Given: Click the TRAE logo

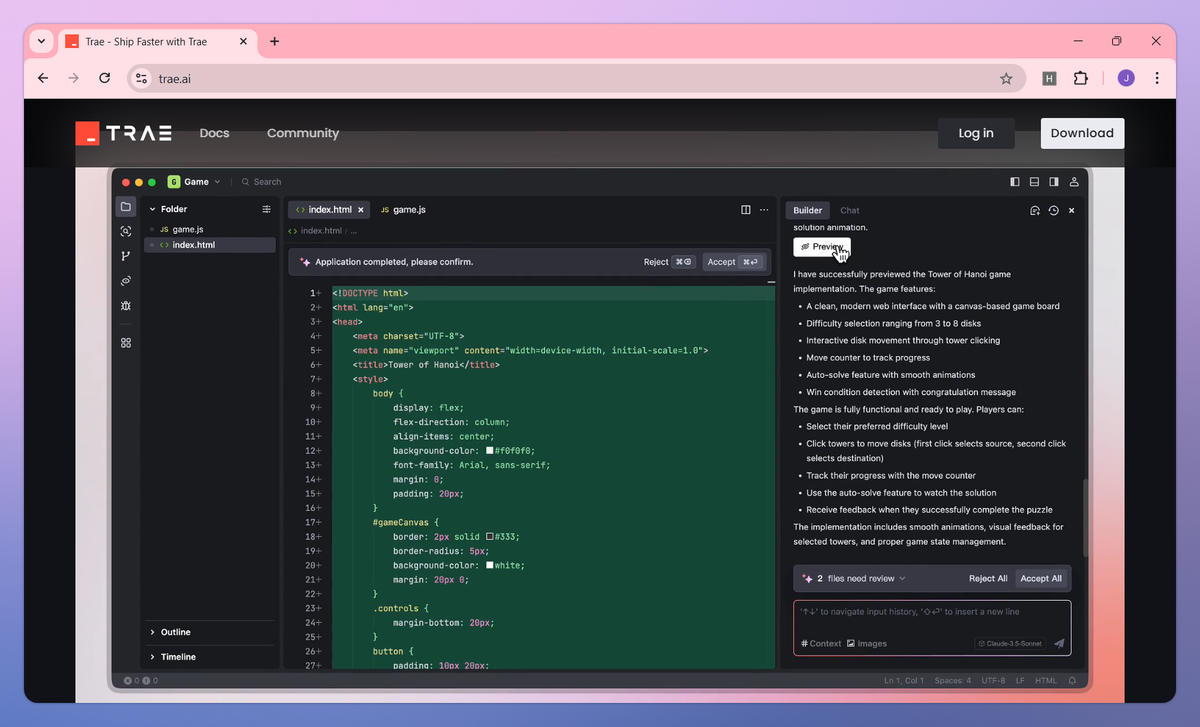Looking at the screenshot, I should (124, 133).
